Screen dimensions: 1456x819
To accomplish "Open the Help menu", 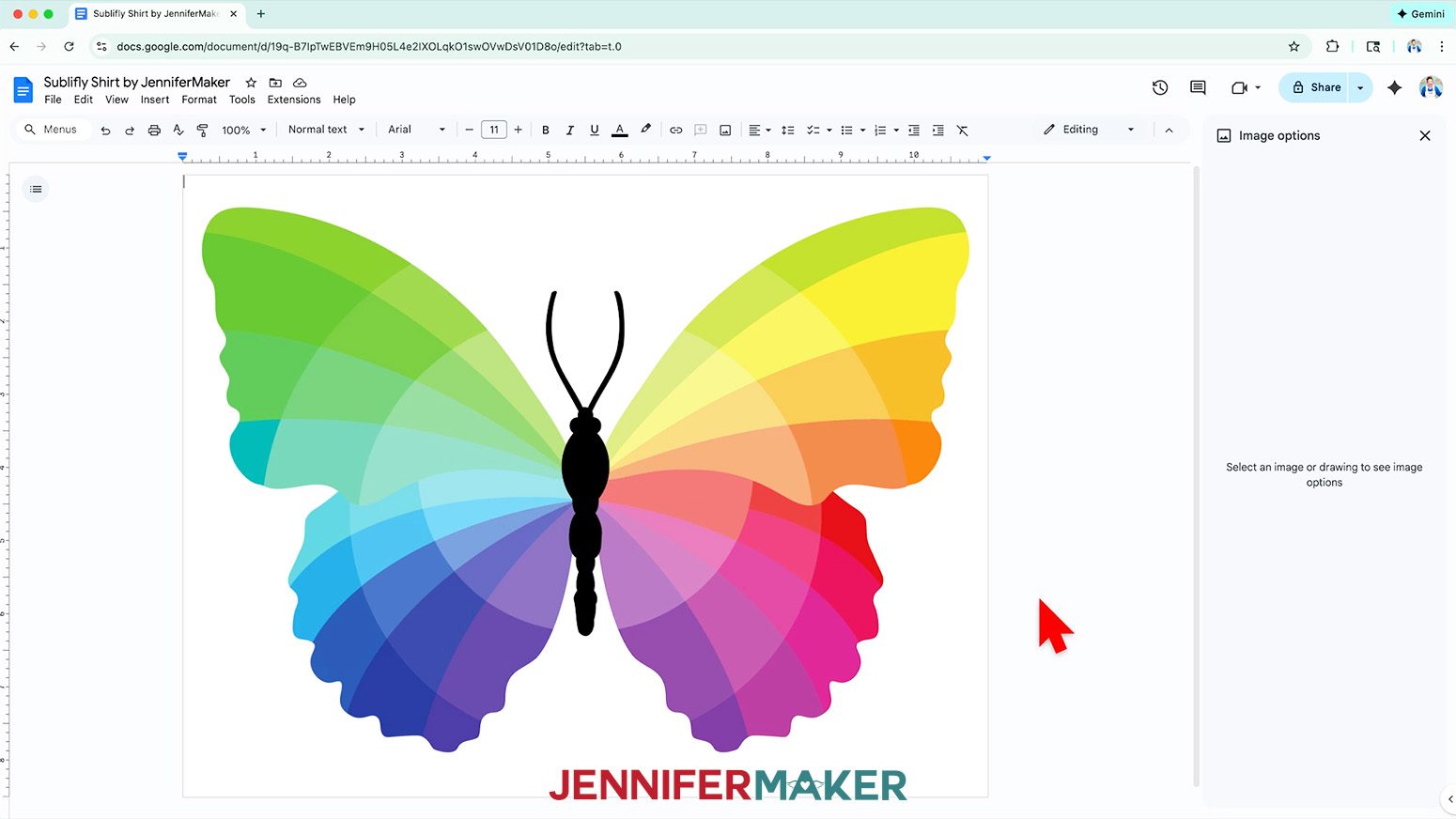I will point(344,100).
